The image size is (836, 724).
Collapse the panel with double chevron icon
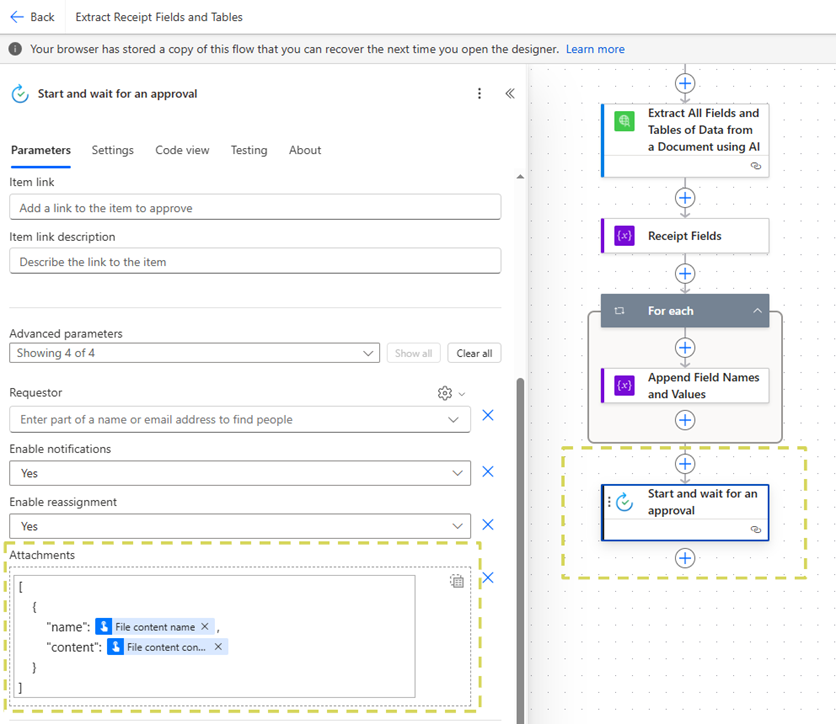[x=509, y=94]
